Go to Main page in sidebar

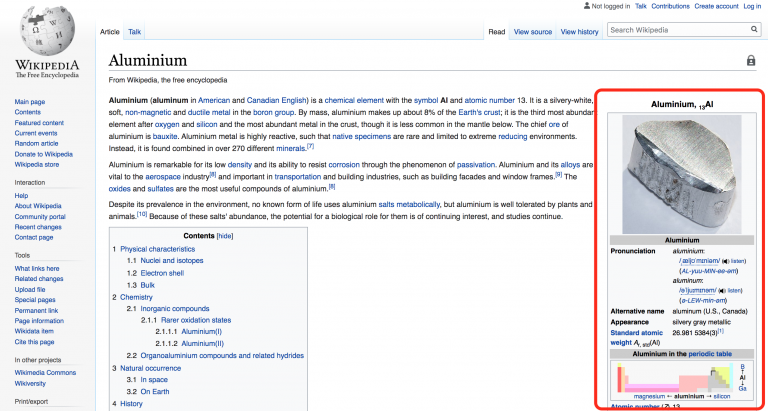click(x=30, y=102)
